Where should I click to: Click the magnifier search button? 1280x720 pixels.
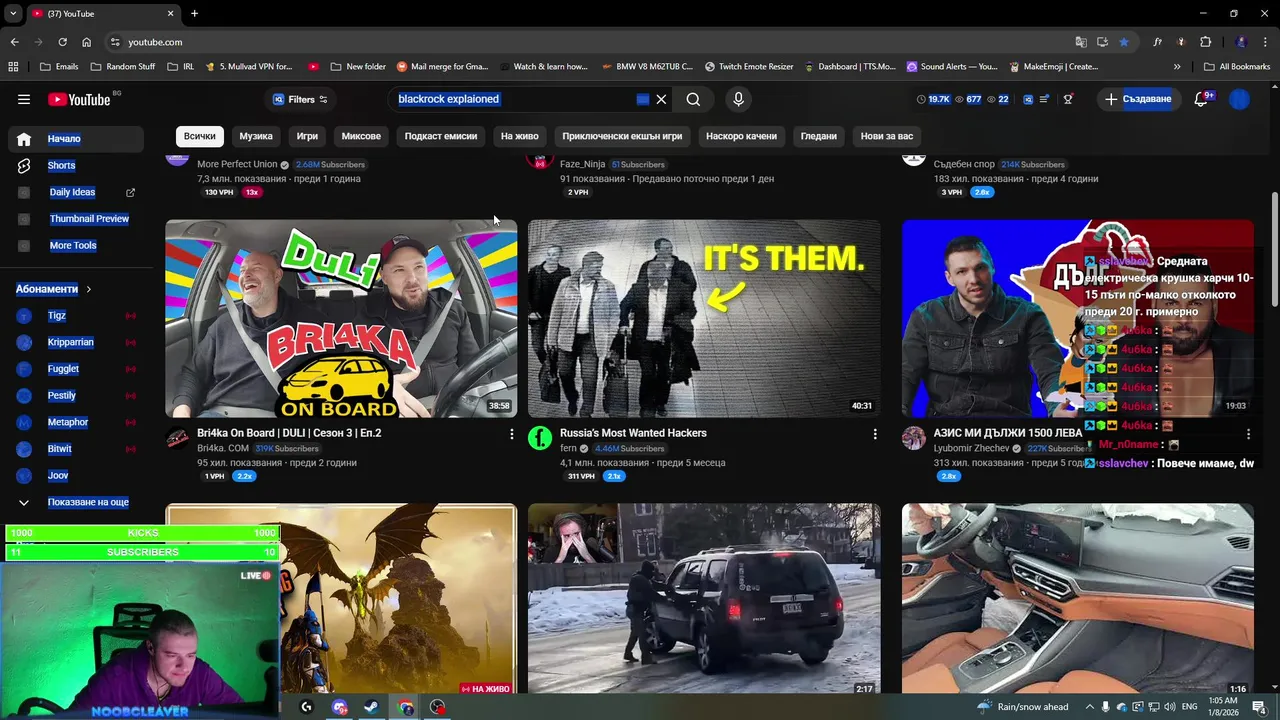(693, 99)
